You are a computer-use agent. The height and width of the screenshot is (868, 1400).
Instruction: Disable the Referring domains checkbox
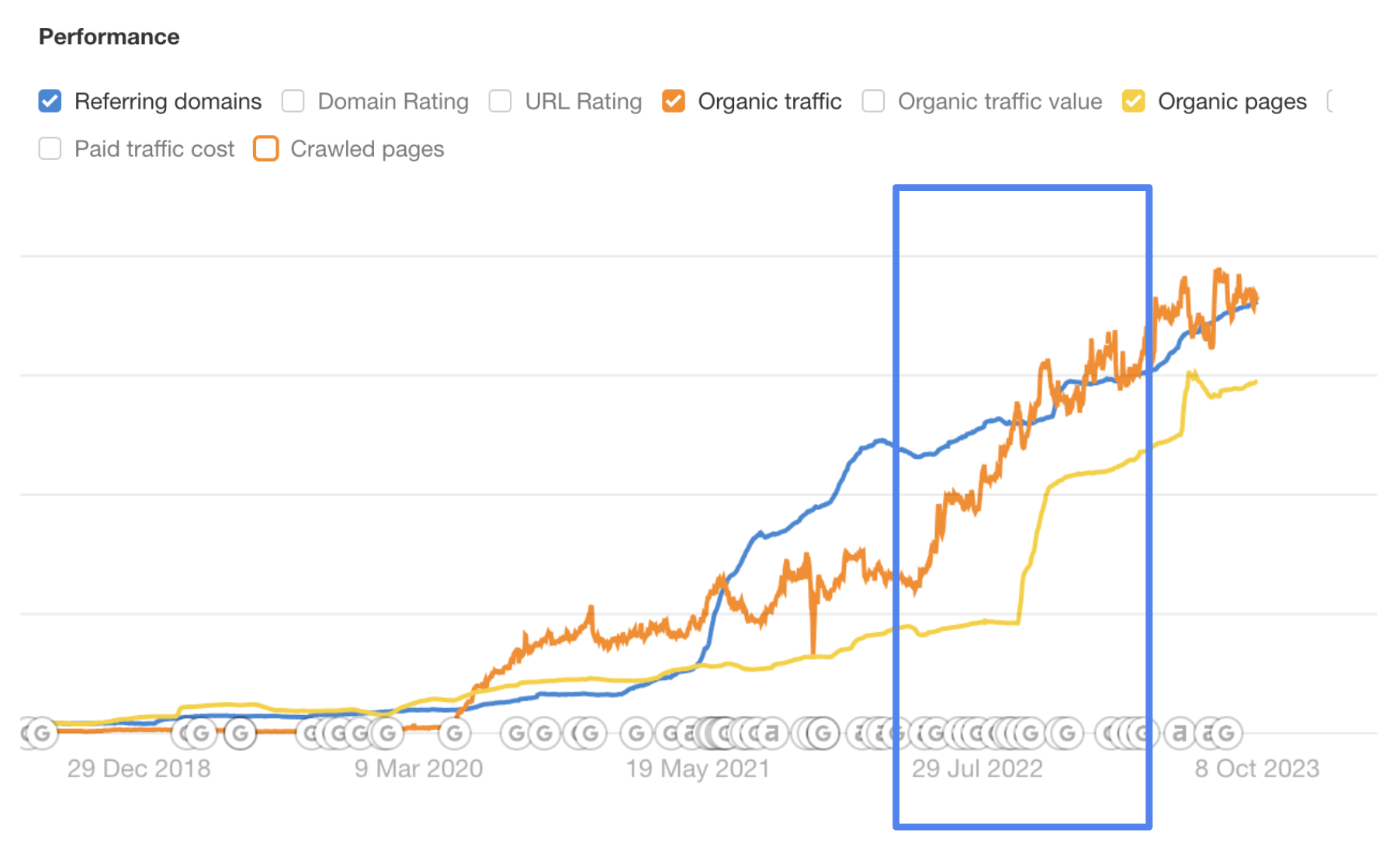click(x=49, y=101)
